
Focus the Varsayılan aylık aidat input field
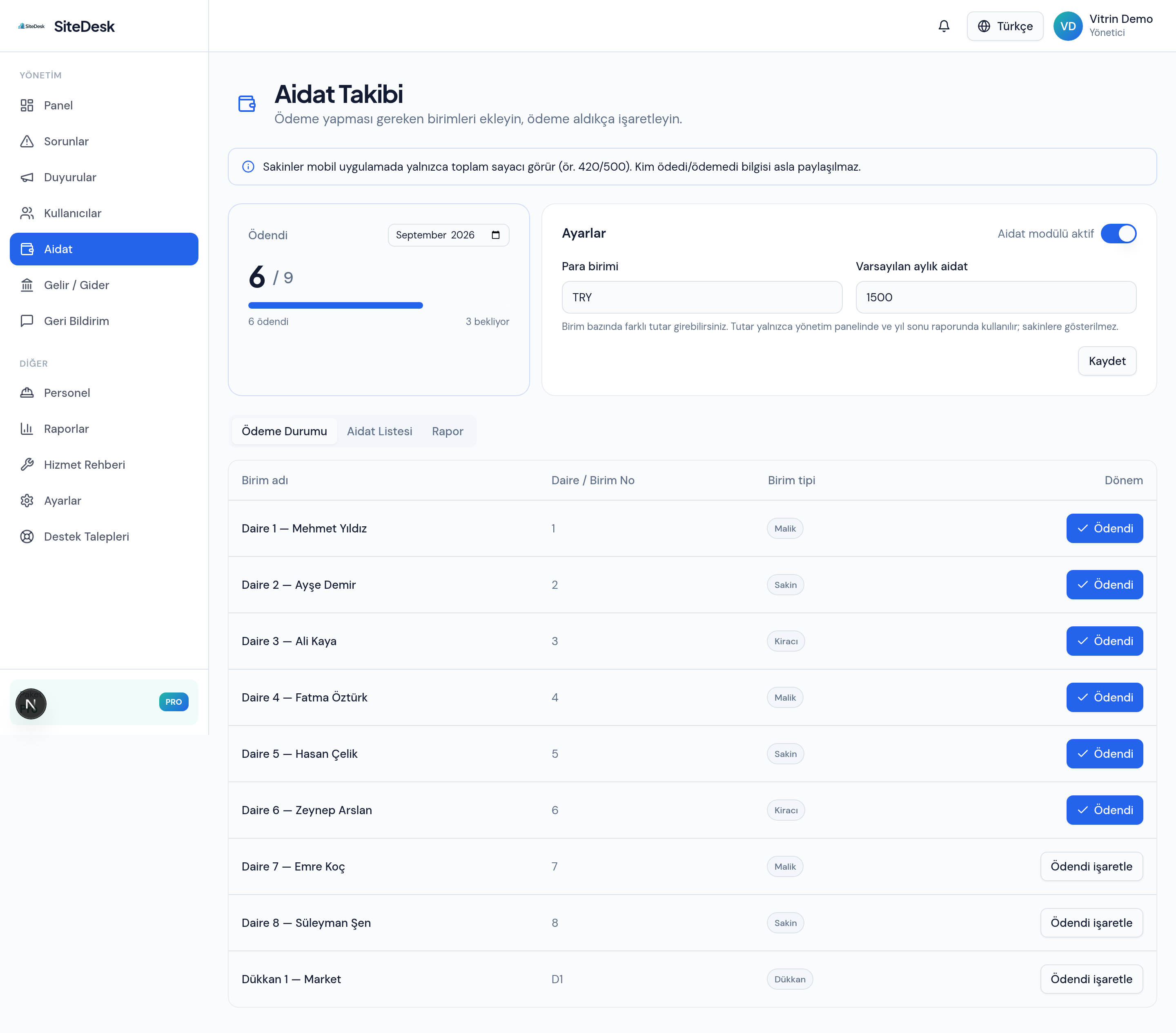[x=996, y=297]
